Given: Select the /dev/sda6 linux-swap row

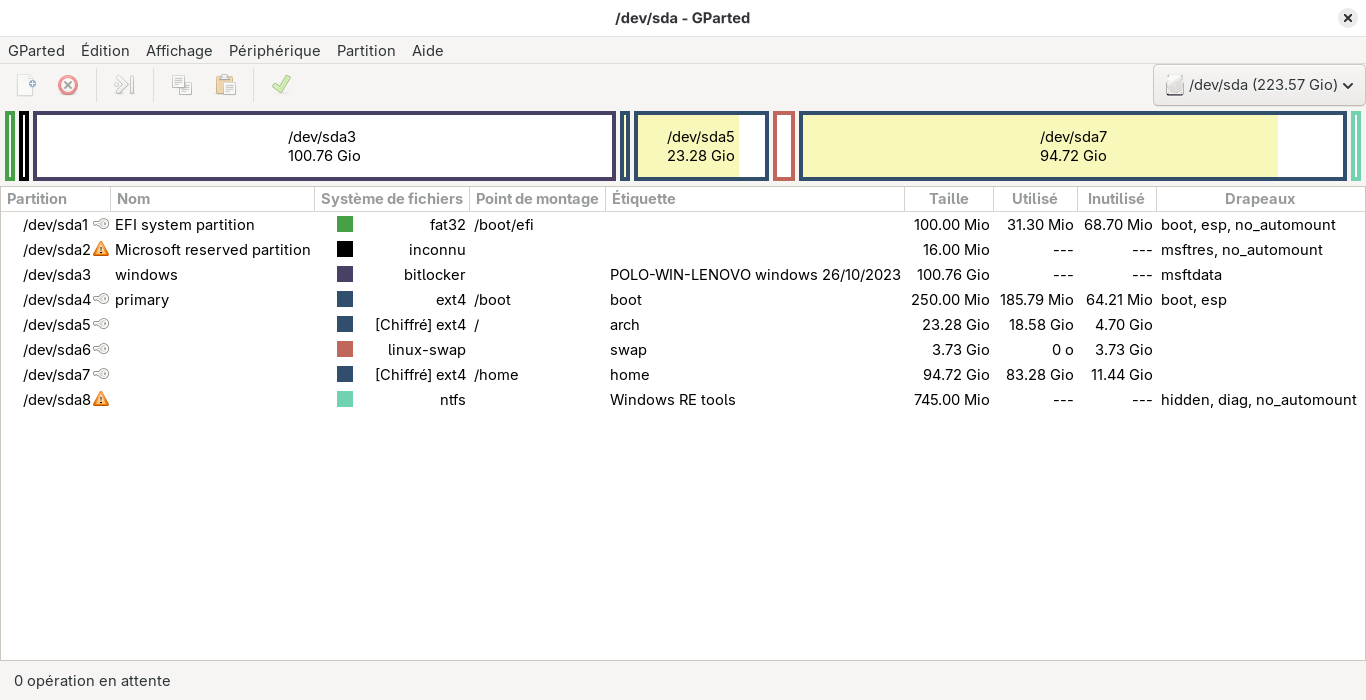Looking at the screenshot, I should 400,350.
